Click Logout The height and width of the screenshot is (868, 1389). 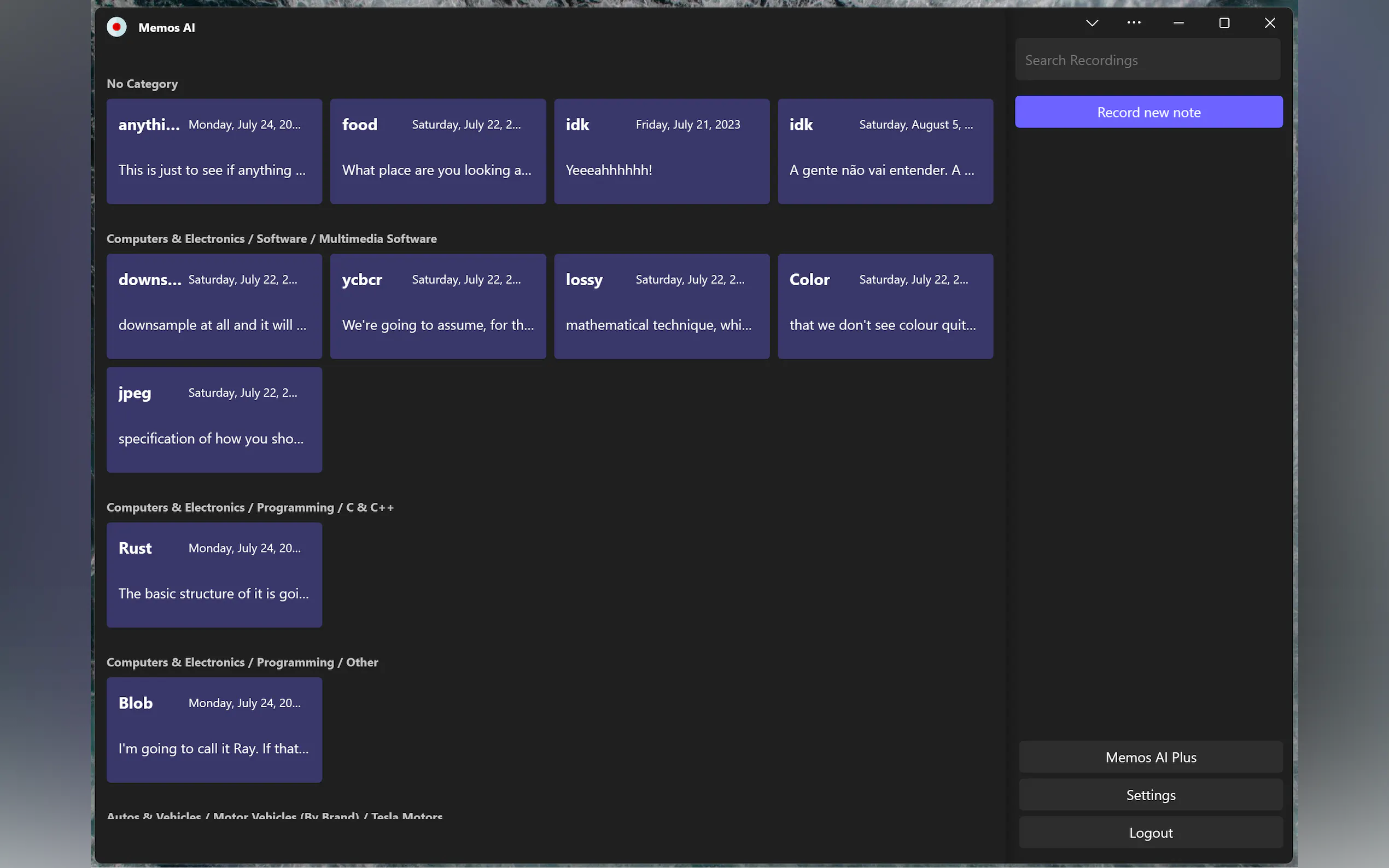pyautogui.click(x=1150, y=833)
